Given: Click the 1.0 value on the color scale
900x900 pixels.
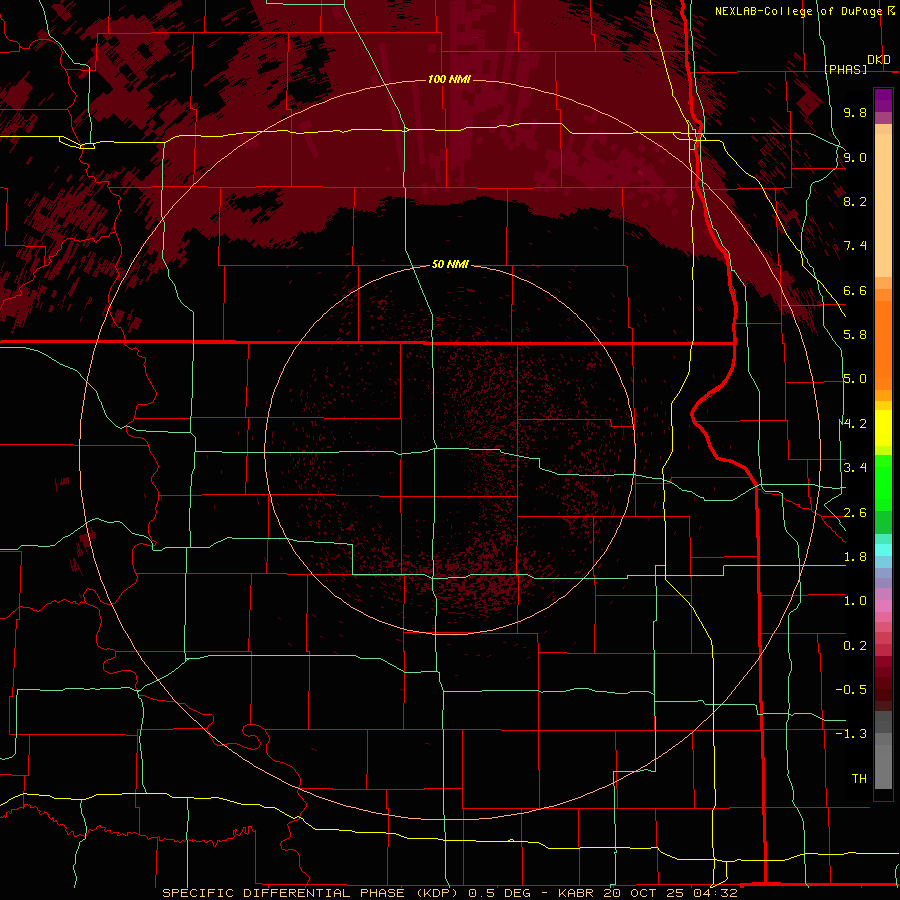Looking at the screenshot, I should click(855, 600).
